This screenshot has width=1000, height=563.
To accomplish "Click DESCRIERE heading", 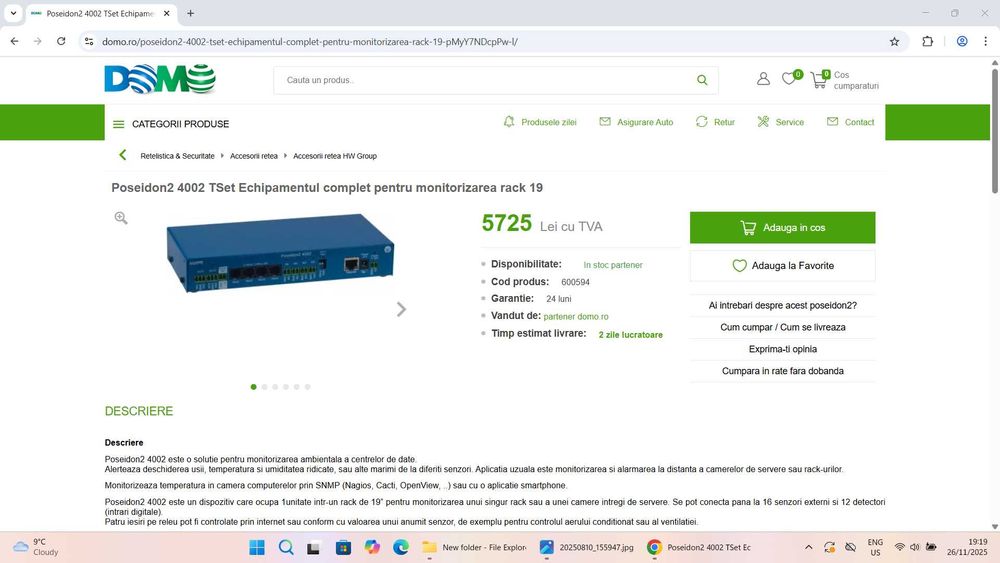I will click(x=139, y=411).
